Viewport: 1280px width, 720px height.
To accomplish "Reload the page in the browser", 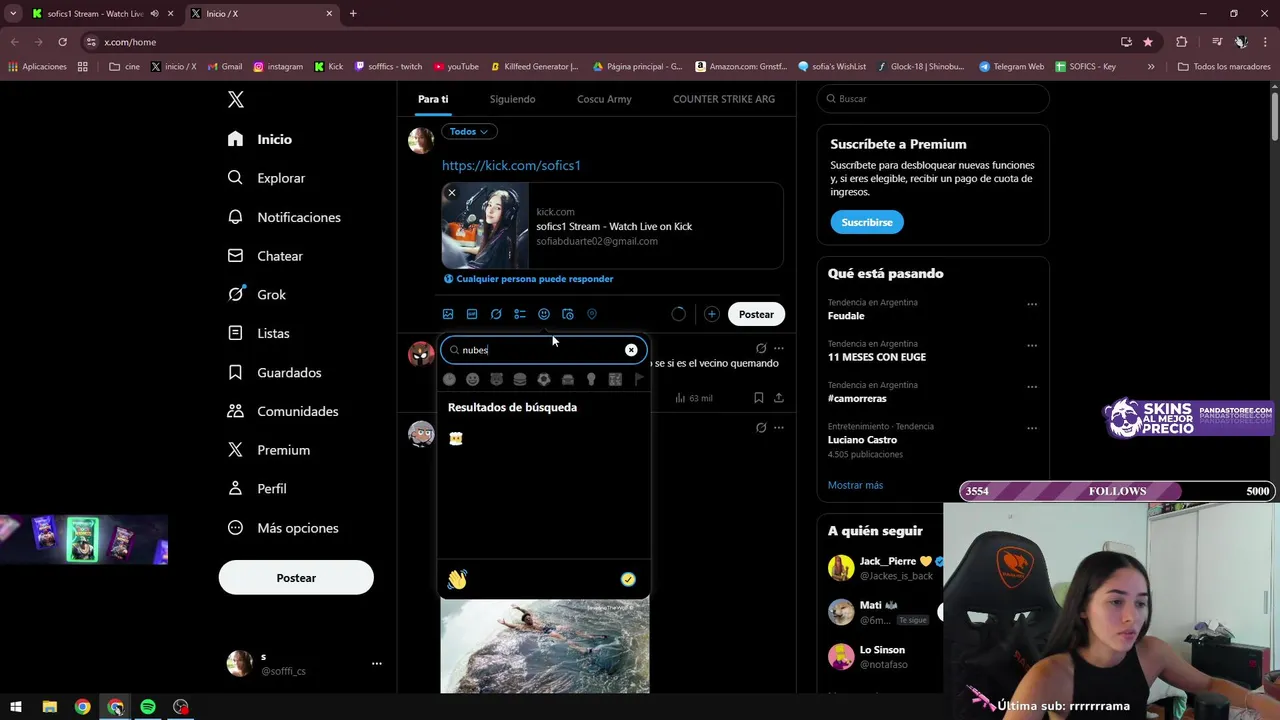I will click(x=62, y=42).
